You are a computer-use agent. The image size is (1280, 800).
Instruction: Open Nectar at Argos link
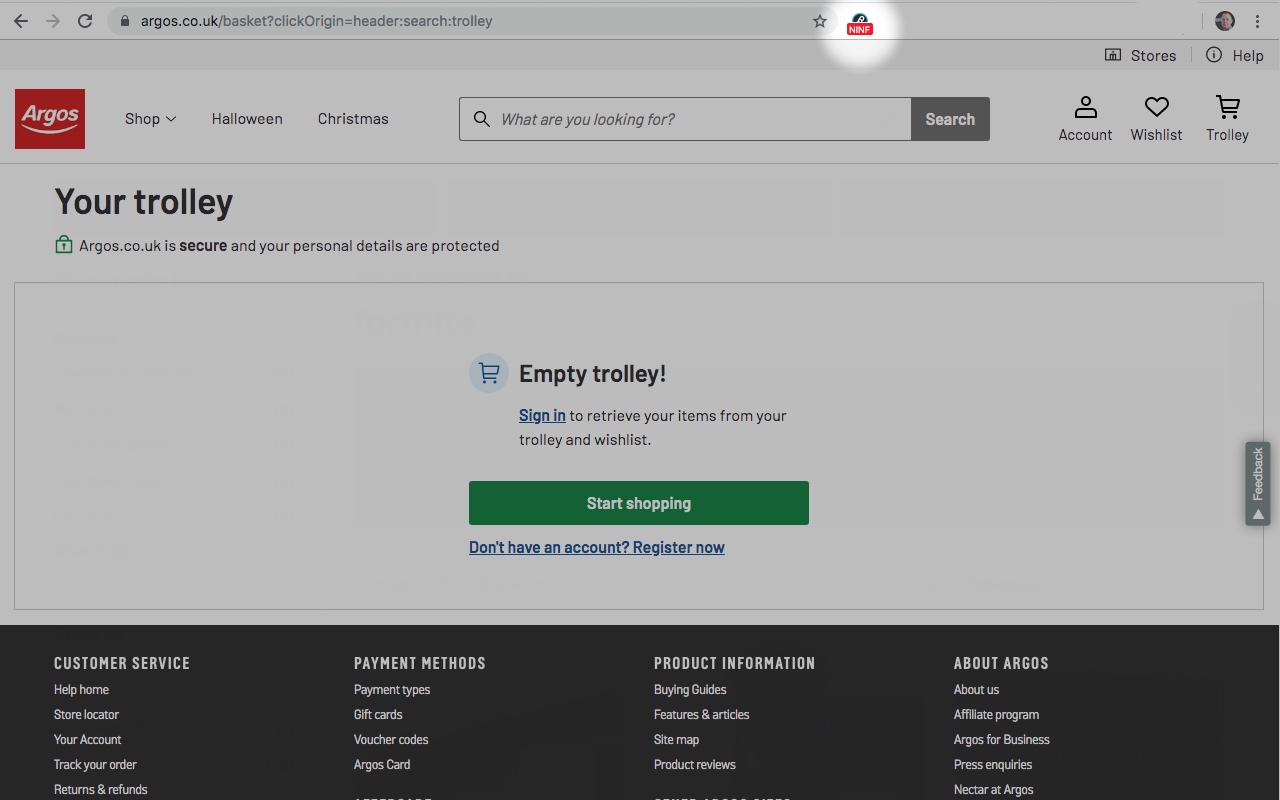[993, 789]
